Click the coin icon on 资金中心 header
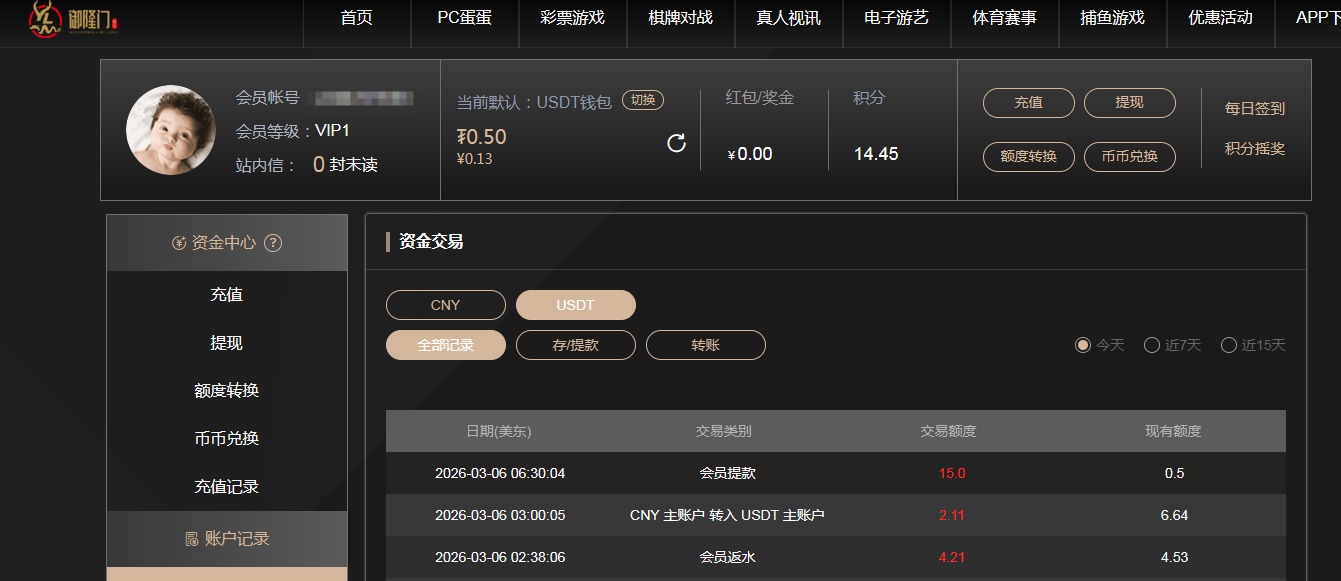The width and height of the screenshot is (1341, 581). coord(178,242)
